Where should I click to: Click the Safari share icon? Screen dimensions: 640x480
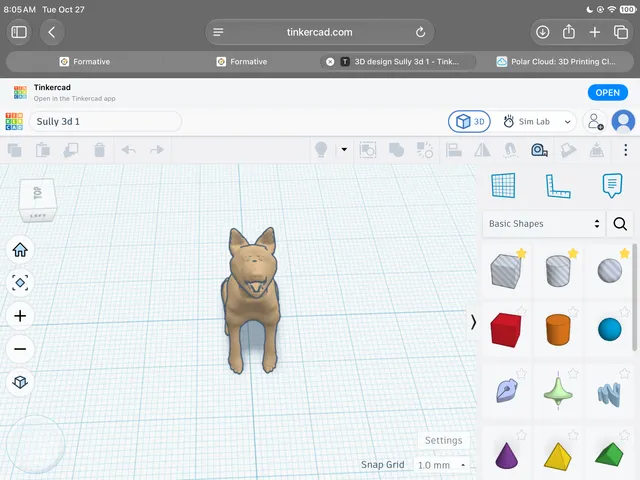point(569,31)
